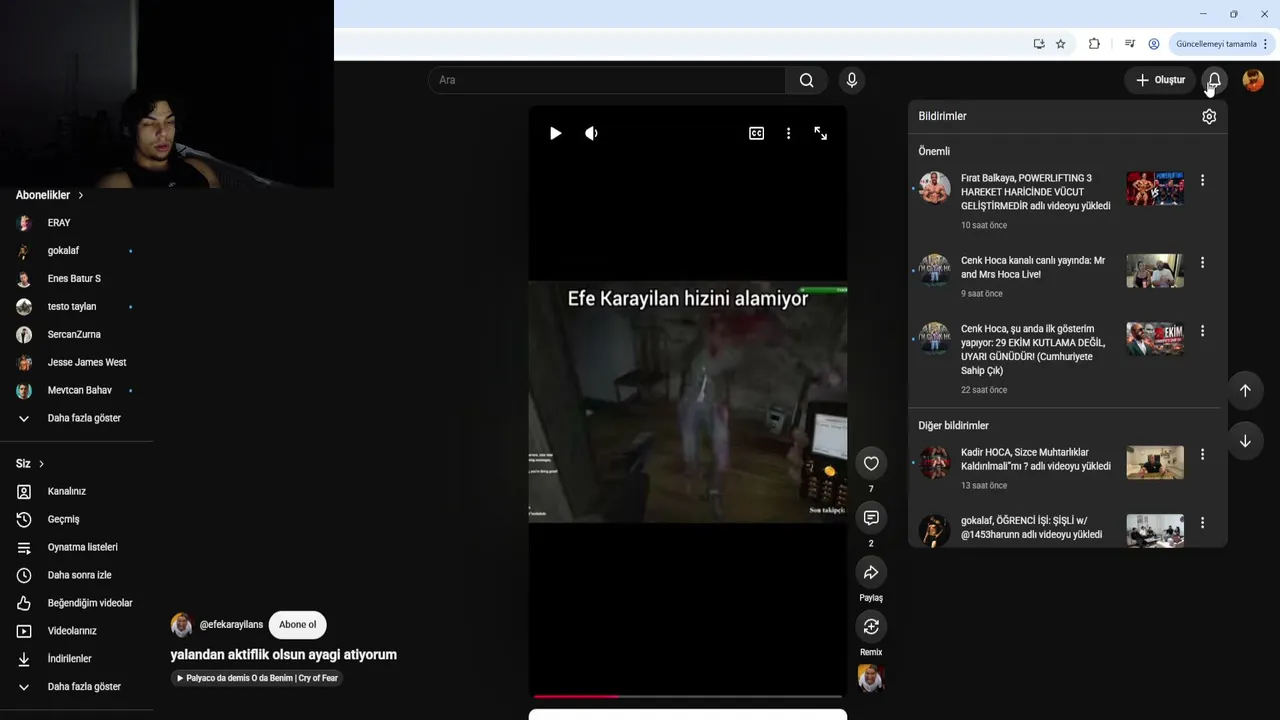Open Daha sonra izle watch later list
Viewport: 1280px width, 720px height.
coord(77,575)
